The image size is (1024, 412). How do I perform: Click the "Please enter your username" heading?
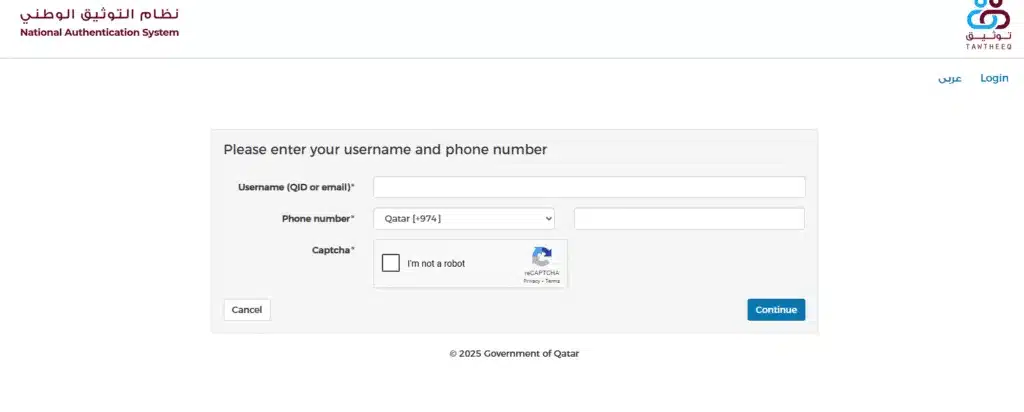[x=385, y=150]
